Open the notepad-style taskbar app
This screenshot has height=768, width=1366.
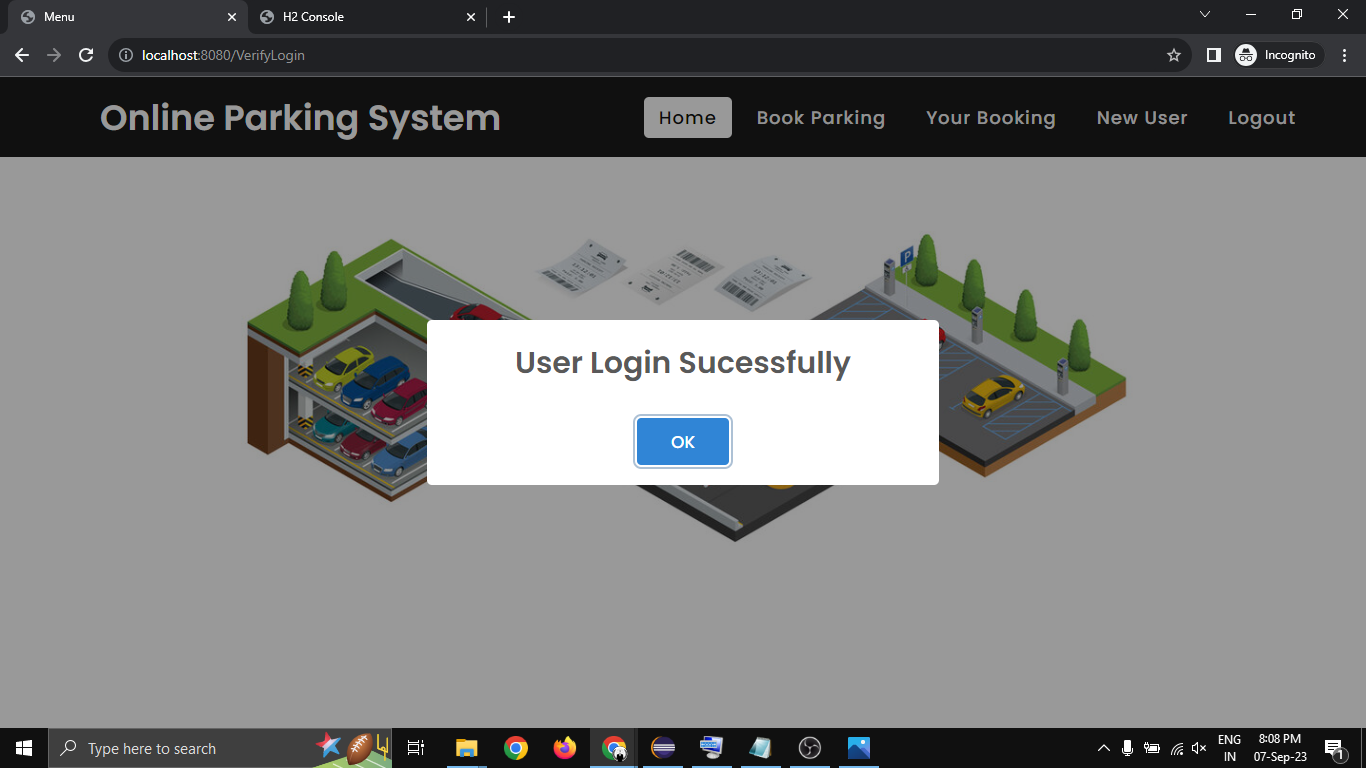[761, 748]
